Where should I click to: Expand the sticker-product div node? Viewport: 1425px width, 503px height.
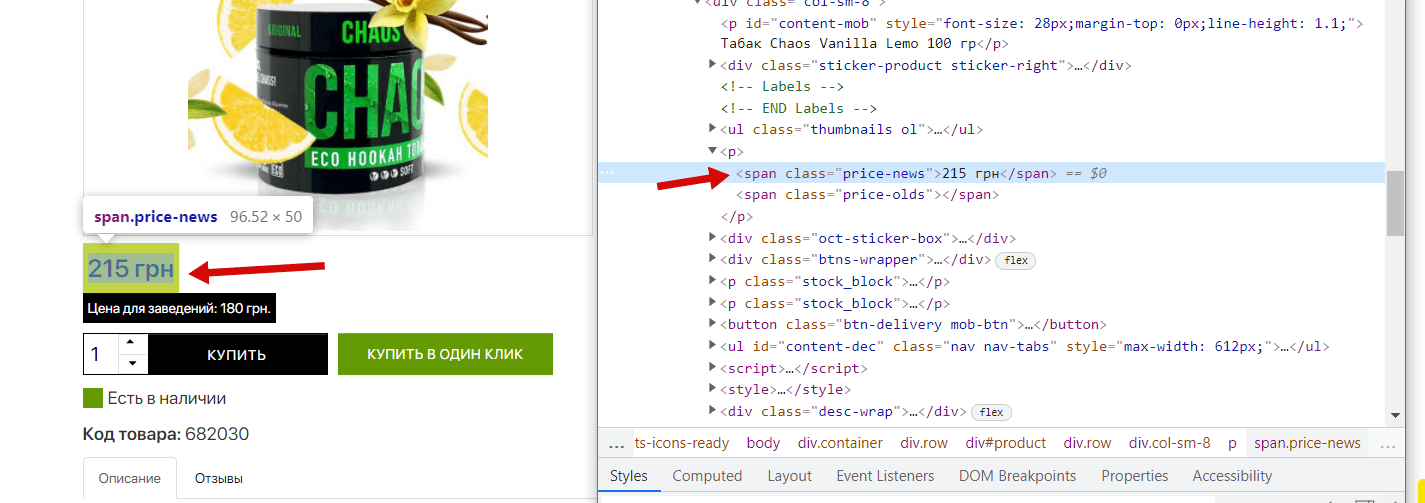pos(713,66)
